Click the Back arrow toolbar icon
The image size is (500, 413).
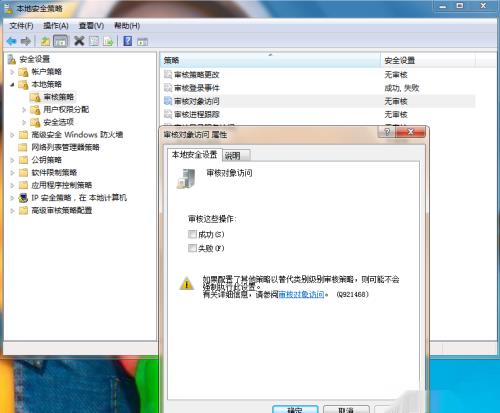(12, 41)
